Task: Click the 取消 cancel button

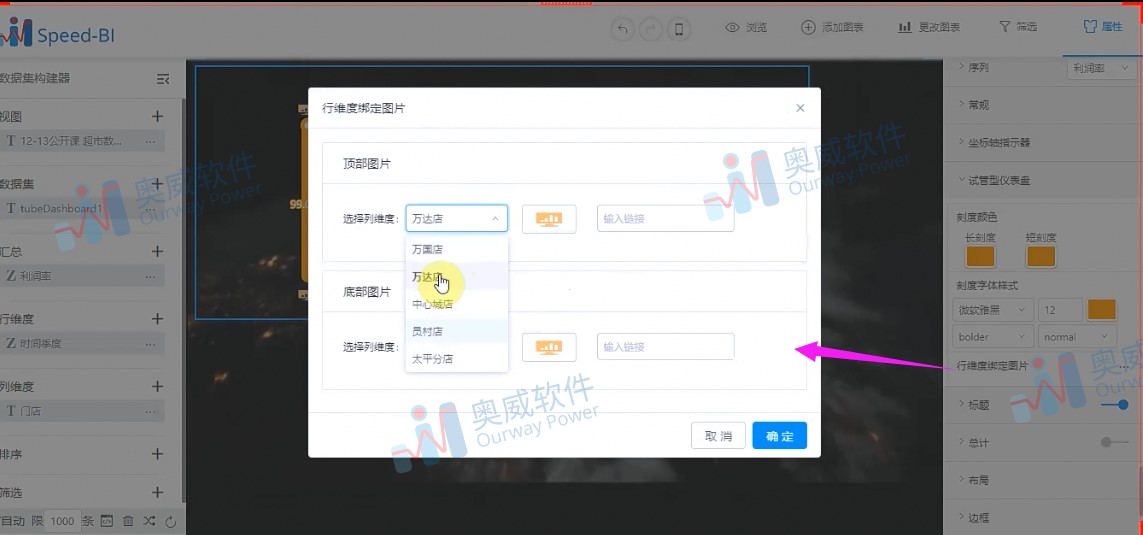Action: (718, 435)
